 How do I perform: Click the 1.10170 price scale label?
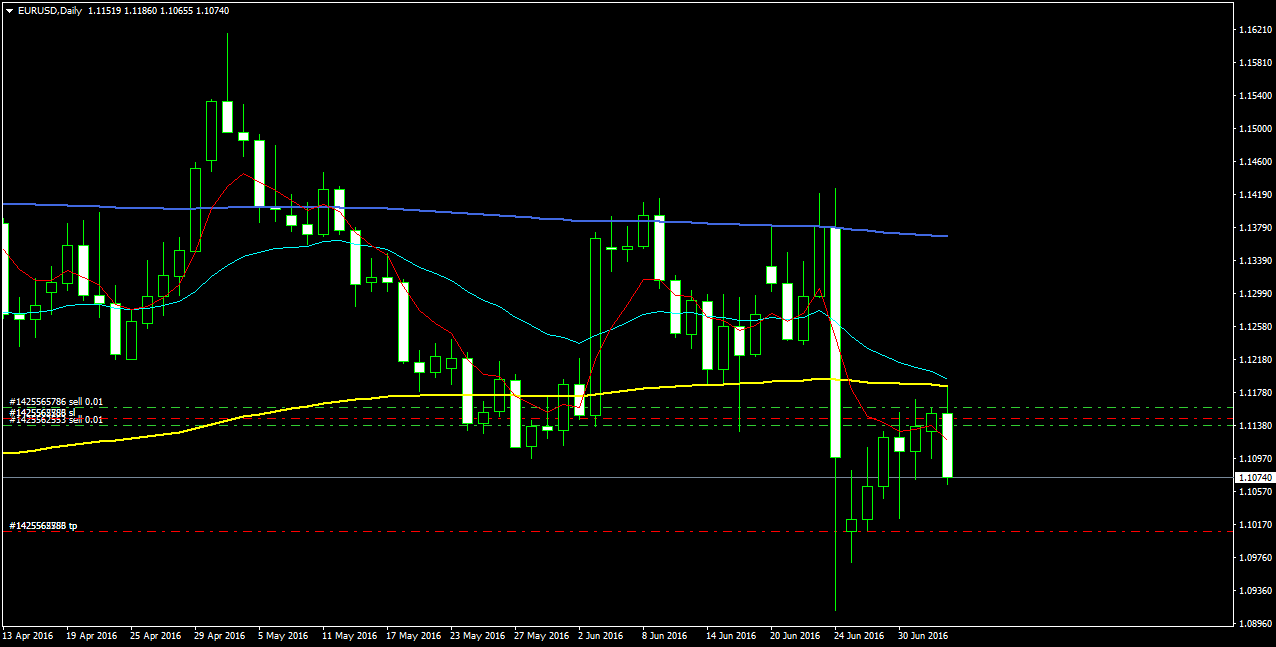click(1256, 525)
